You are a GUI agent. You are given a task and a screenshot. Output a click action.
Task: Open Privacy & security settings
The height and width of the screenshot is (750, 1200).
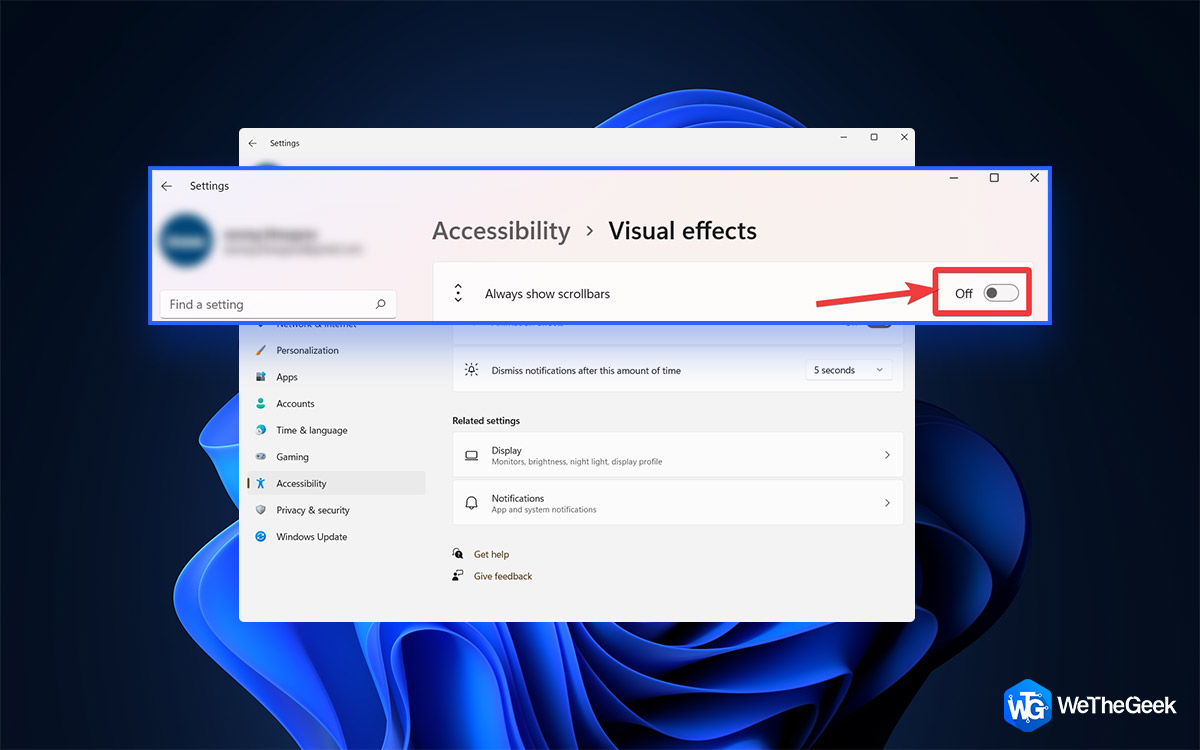(312, 511)
